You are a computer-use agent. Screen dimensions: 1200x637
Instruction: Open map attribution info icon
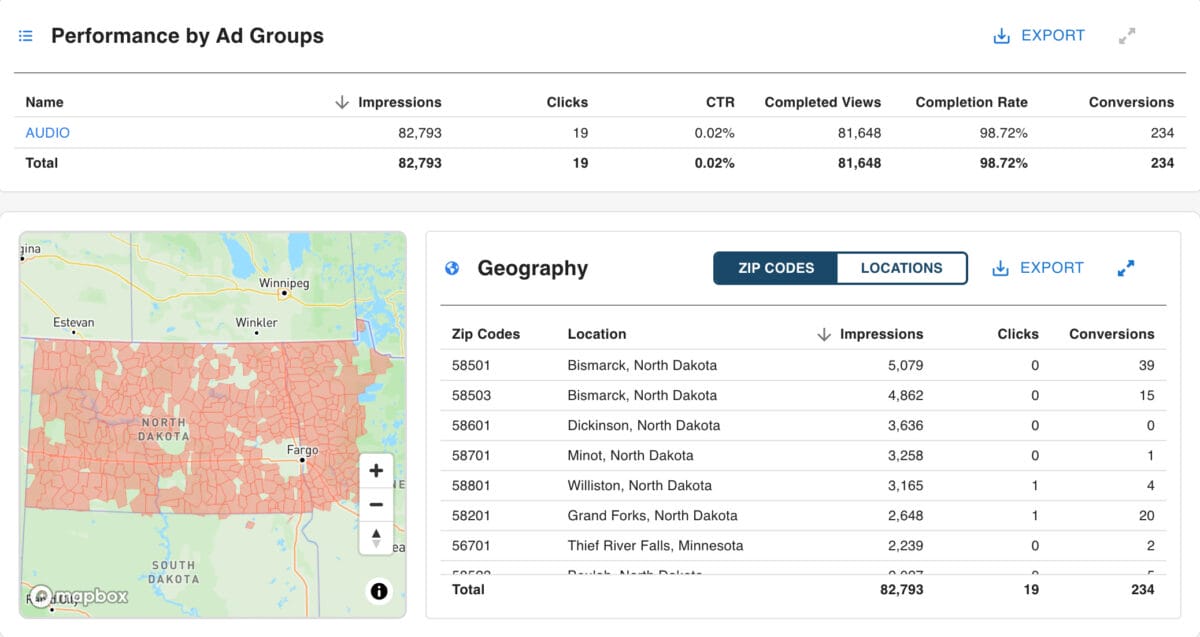pos(379,592)
